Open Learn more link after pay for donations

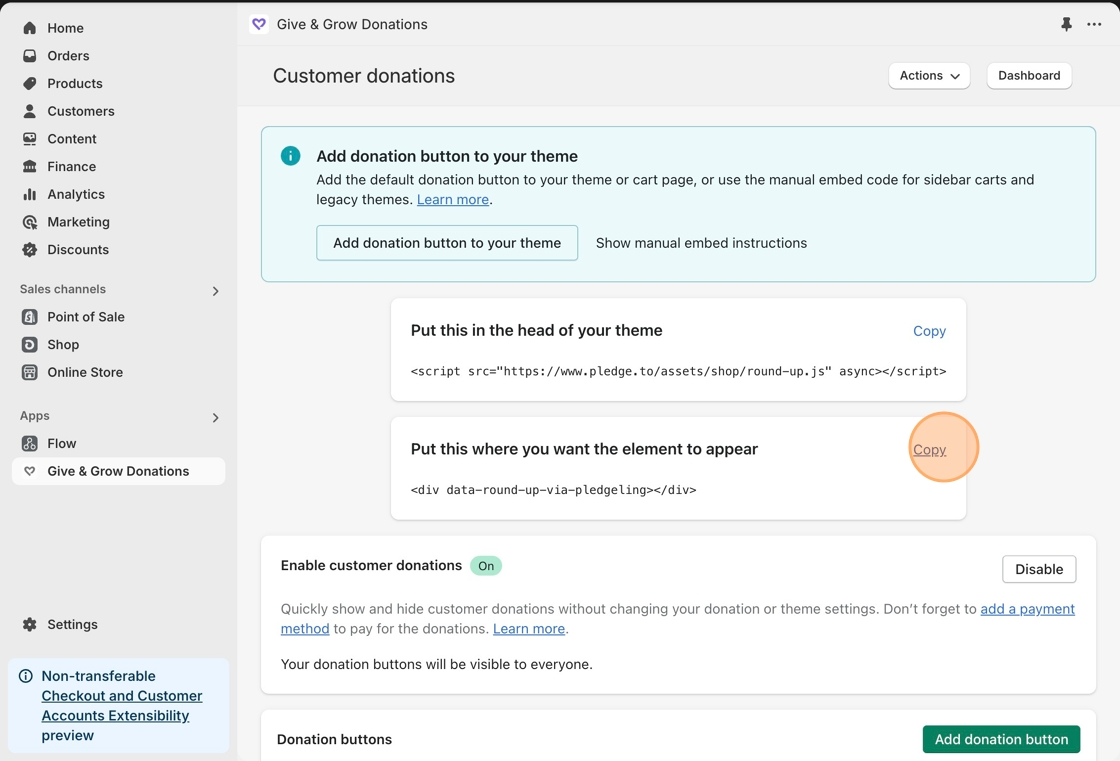pos(529,629)
